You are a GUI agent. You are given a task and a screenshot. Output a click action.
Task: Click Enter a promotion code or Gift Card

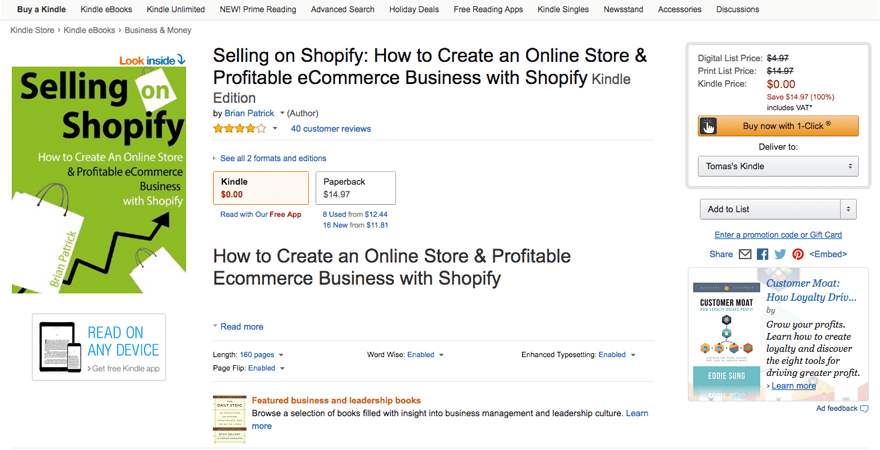pos(778,234)
